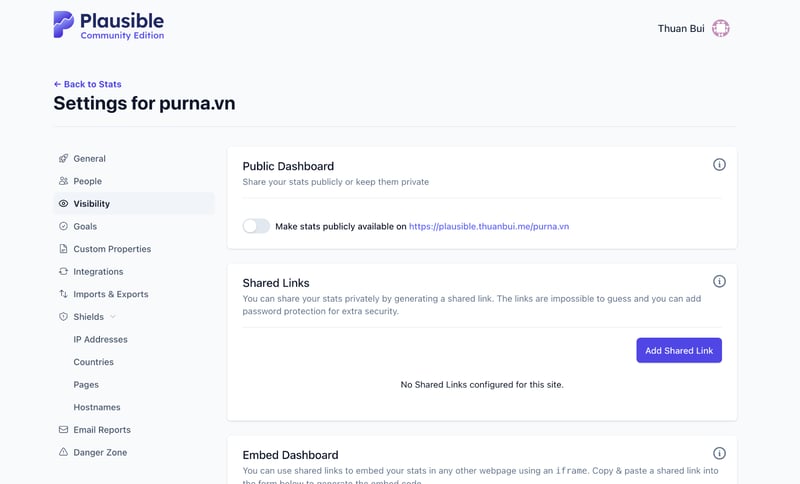The width and height of the screenshot is (800, 484).
Task: Open Imports & Exports settings
Action: point(110,294)
